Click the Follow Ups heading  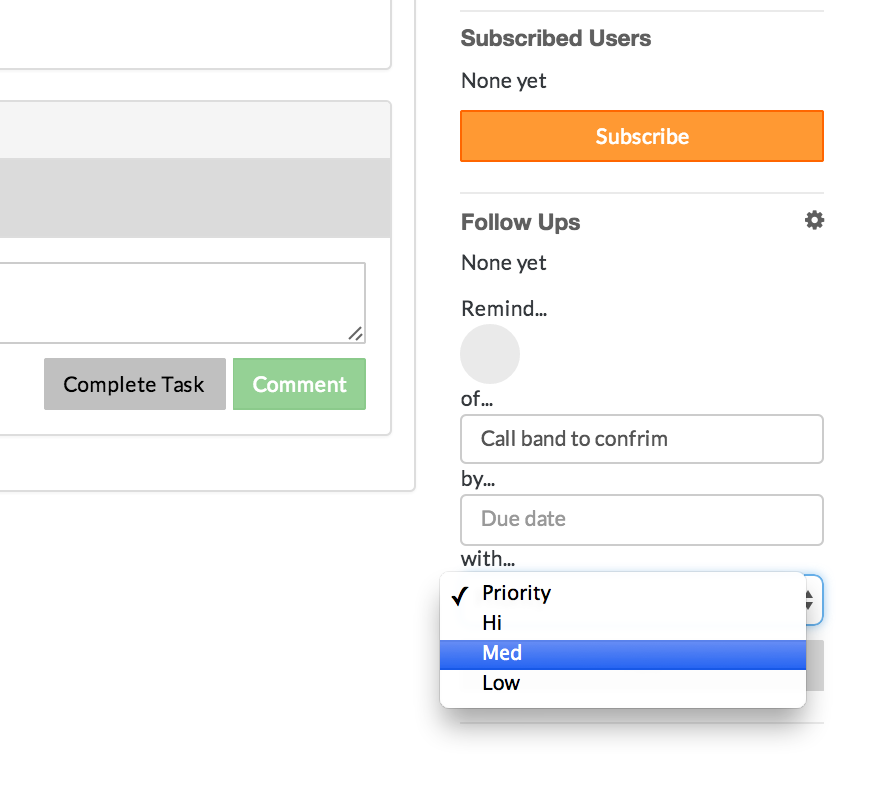(520, 222)
